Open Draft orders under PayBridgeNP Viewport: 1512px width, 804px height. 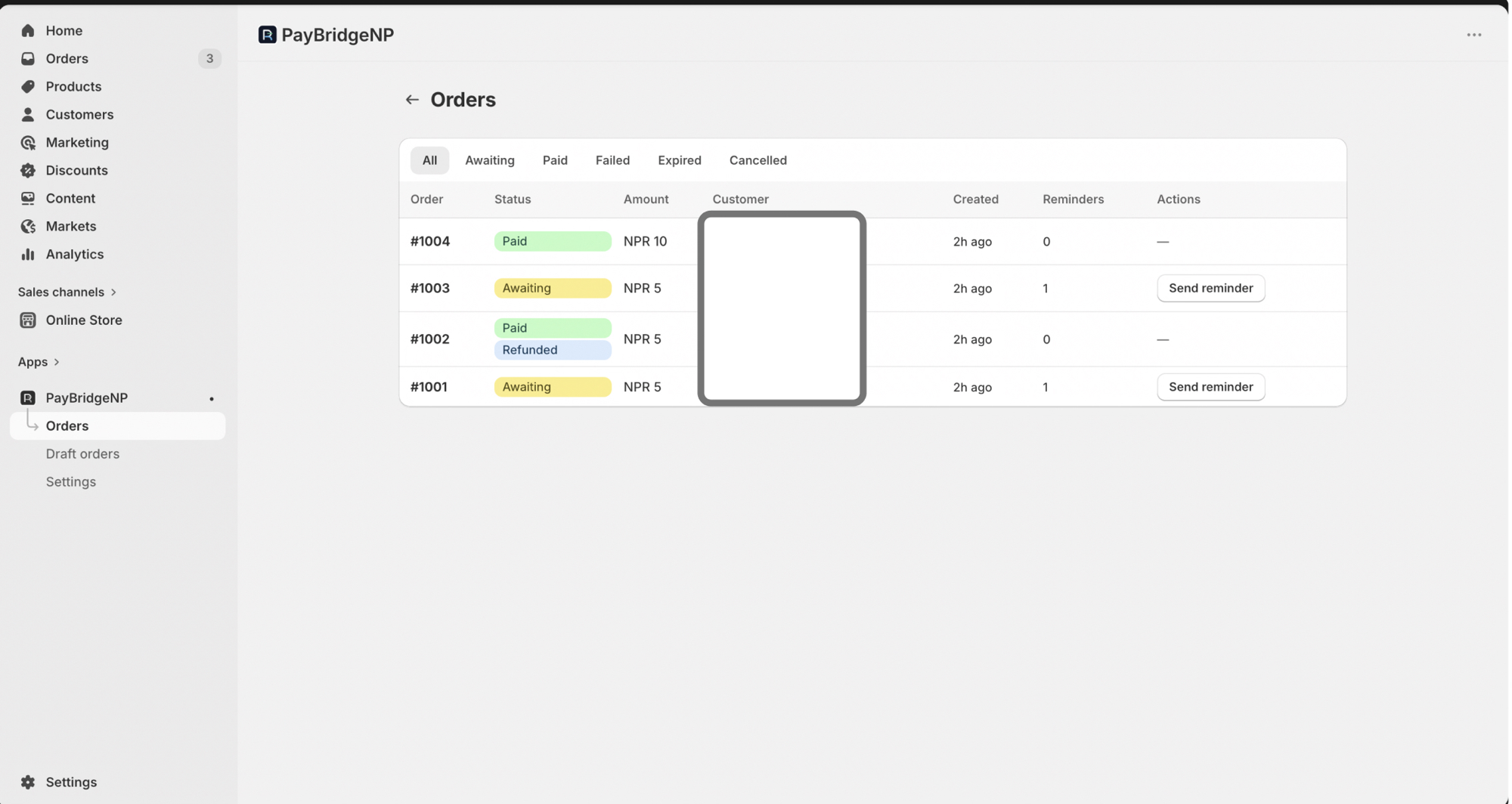[82, 454]
